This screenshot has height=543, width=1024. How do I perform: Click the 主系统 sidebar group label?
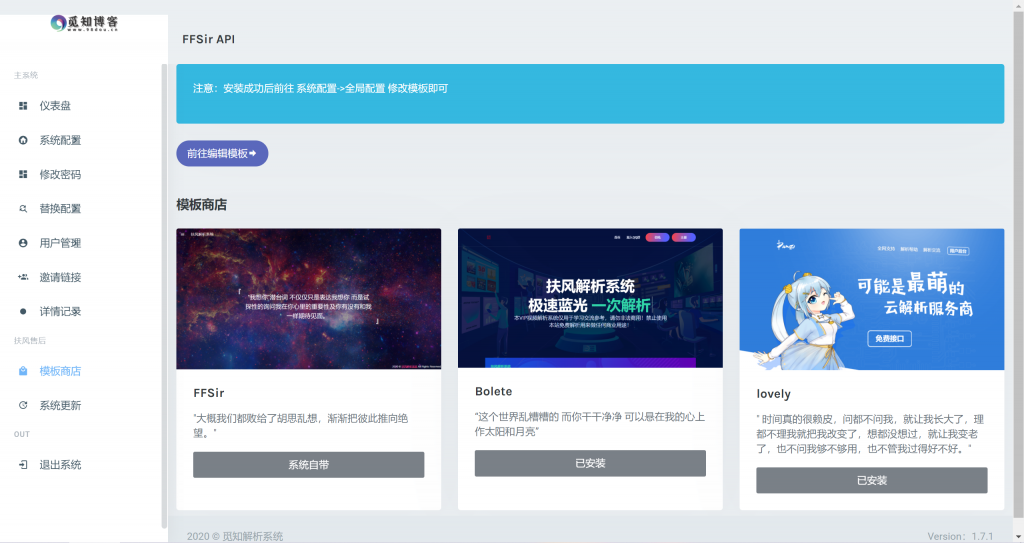point(26,75)
